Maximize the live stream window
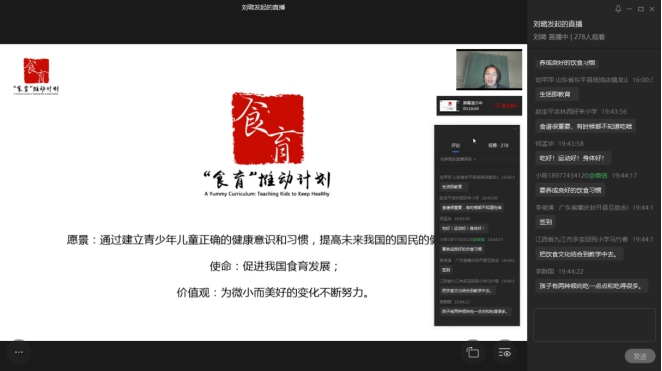 click(640, 9)
